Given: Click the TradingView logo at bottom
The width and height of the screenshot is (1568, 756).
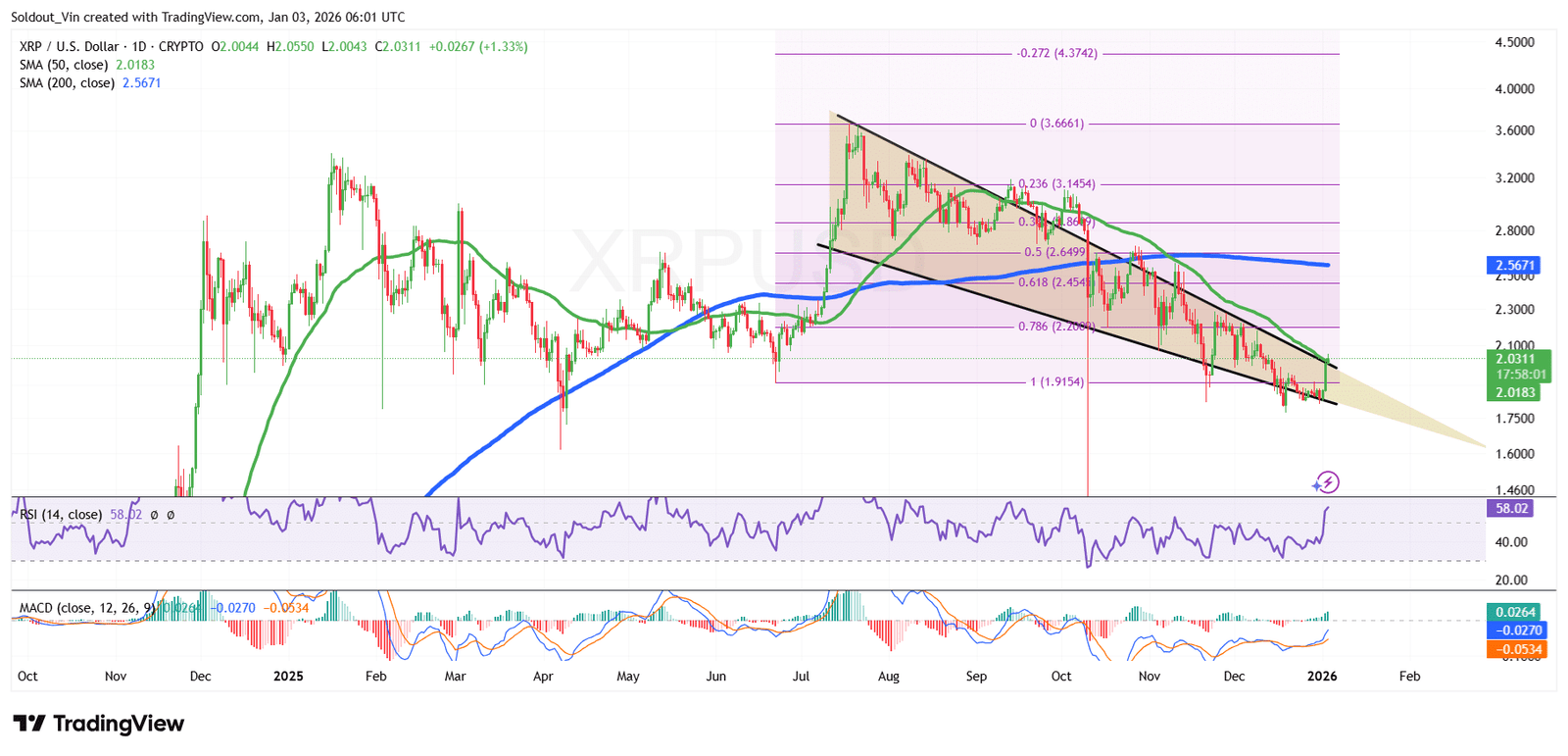Looking at the screenshot, I should point(99,725).
